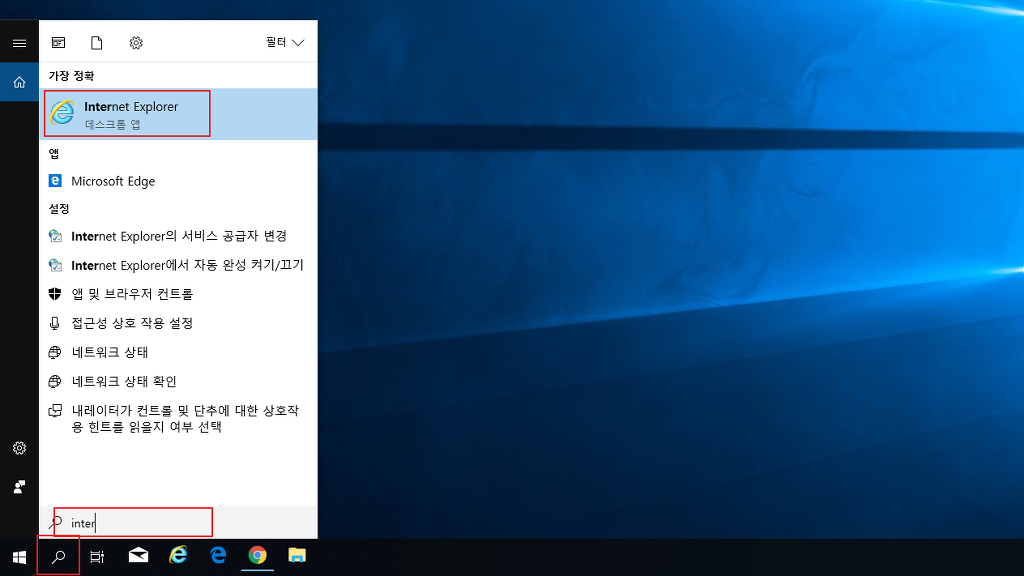Open Google Chrome from the taskbar

click(257, 556)
